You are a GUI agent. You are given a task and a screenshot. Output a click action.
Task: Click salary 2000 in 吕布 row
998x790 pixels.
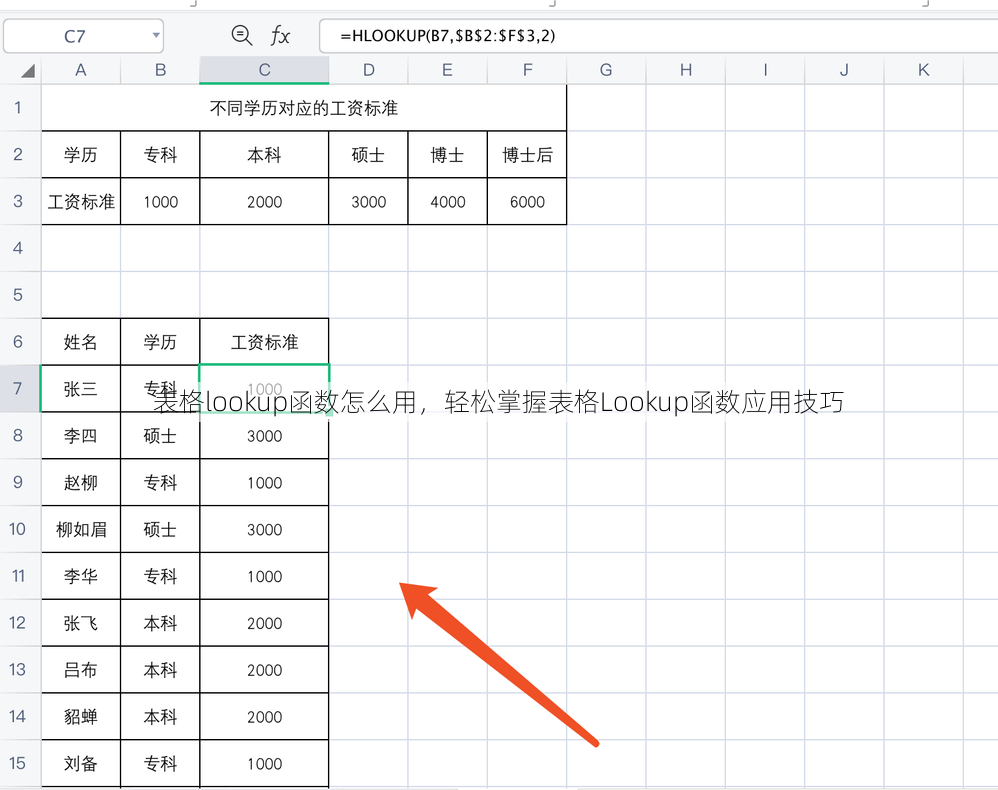coord(264,670)
